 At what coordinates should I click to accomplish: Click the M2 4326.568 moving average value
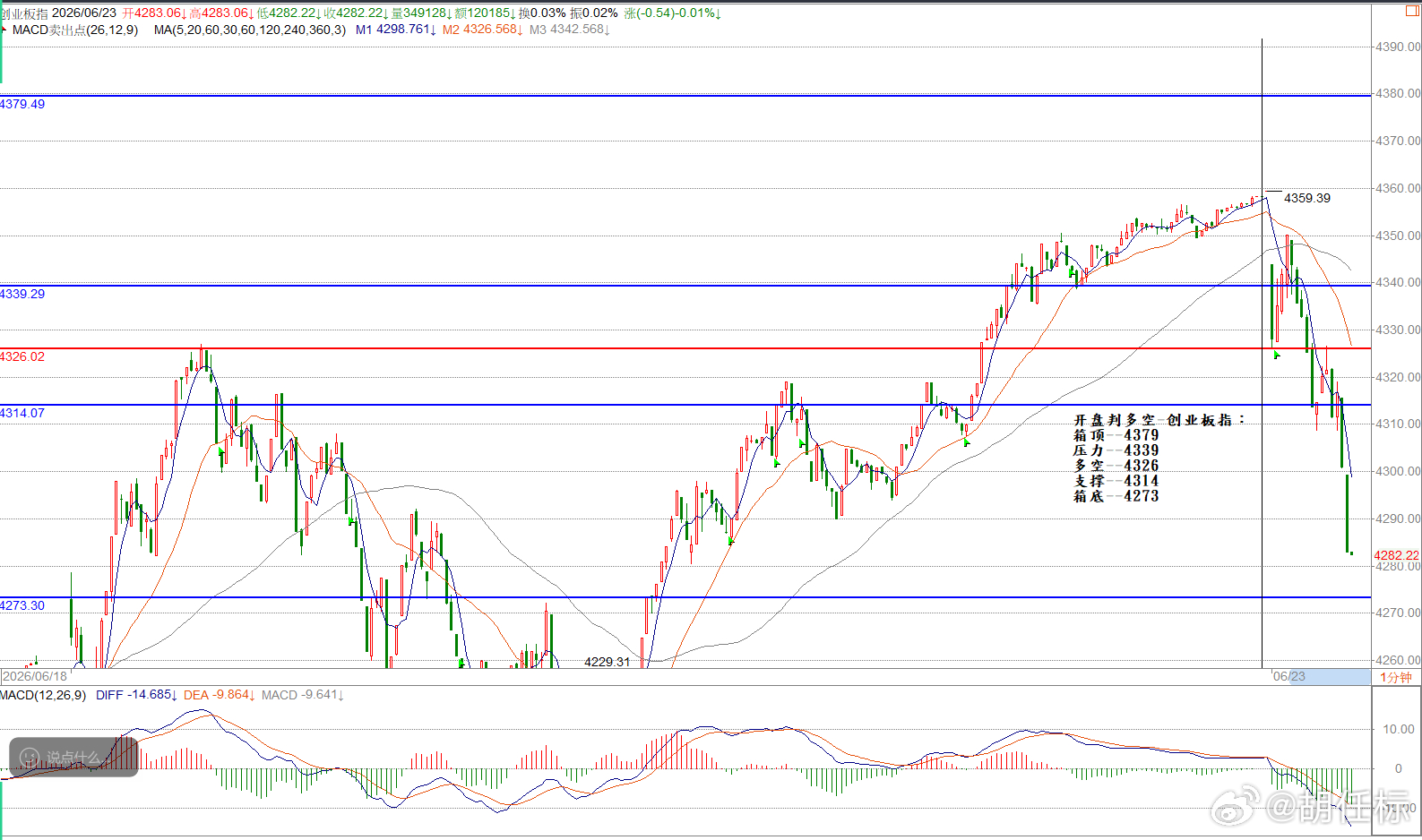point(483,30)
